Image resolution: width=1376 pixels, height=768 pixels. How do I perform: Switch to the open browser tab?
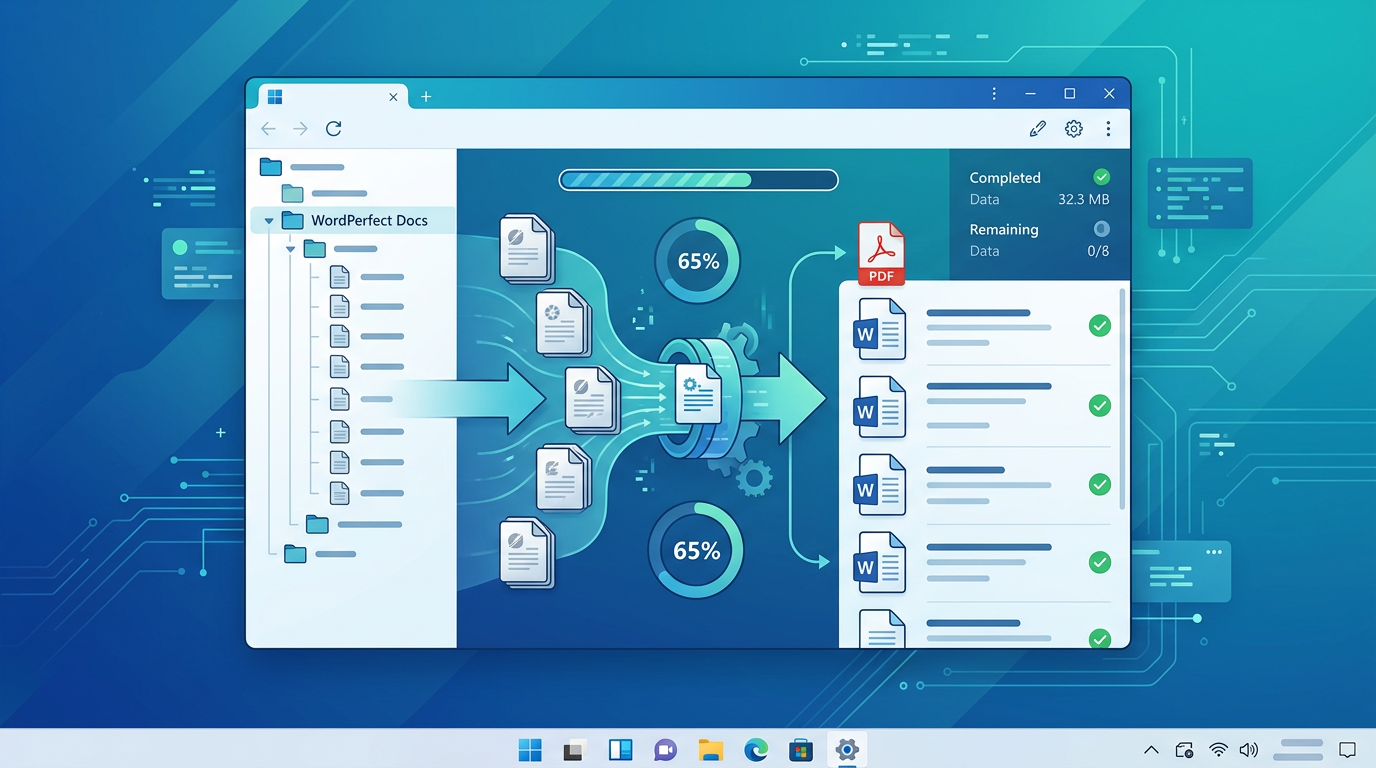click(x=330, y=96)
